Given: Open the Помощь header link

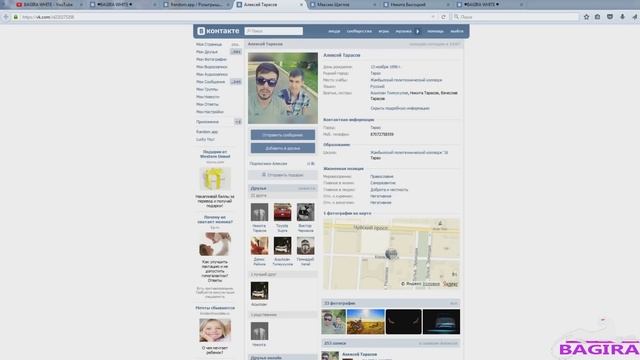Looking at the screenshot, I should [435, 31].
